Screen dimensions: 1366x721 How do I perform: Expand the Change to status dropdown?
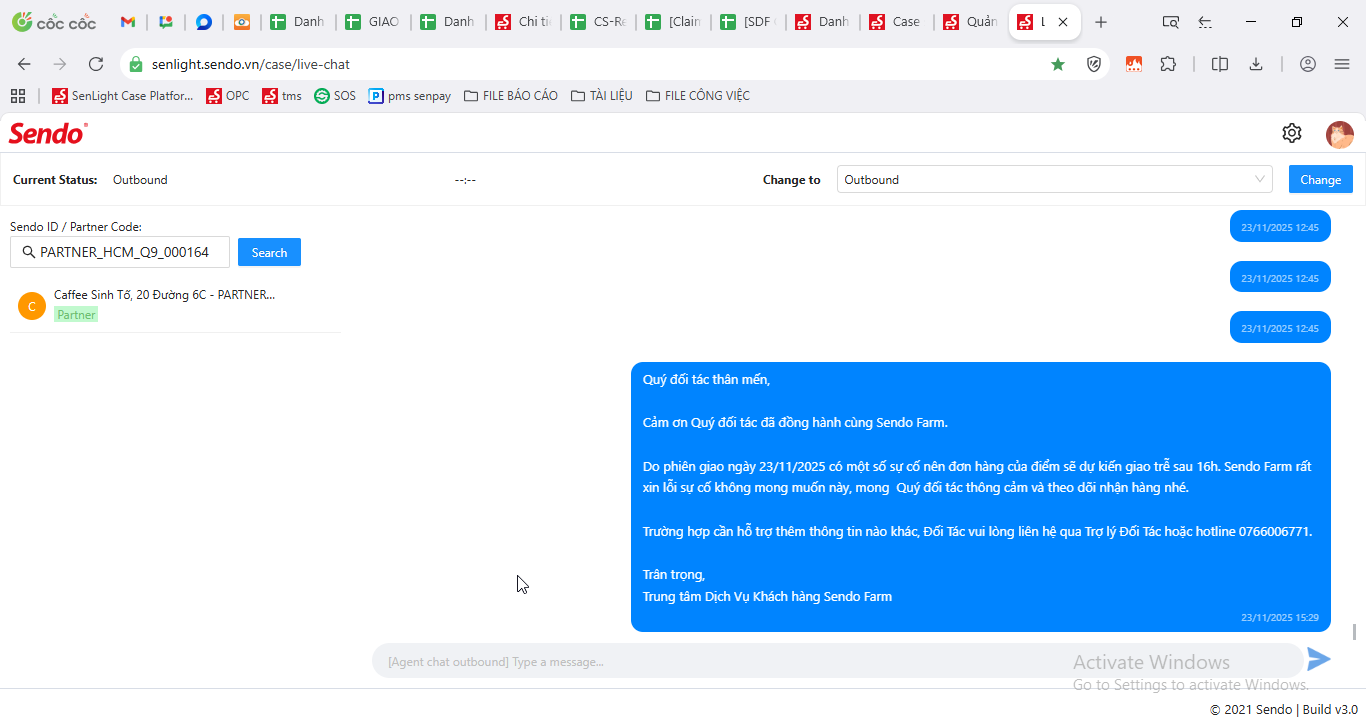coord(1054,179)
